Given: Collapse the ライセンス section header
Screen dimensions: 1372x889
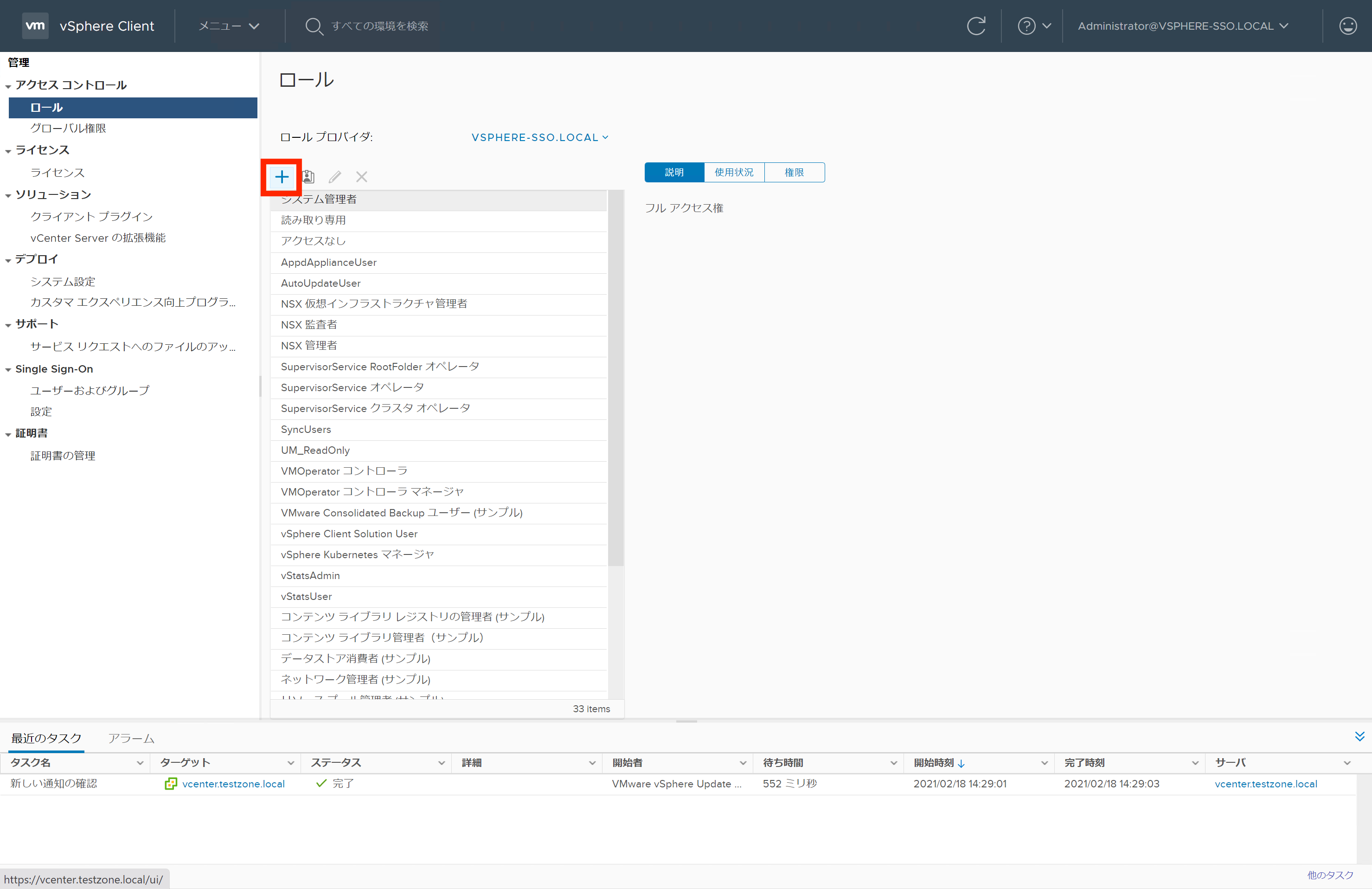Looking at the screenshot, I should click(8, 151).
